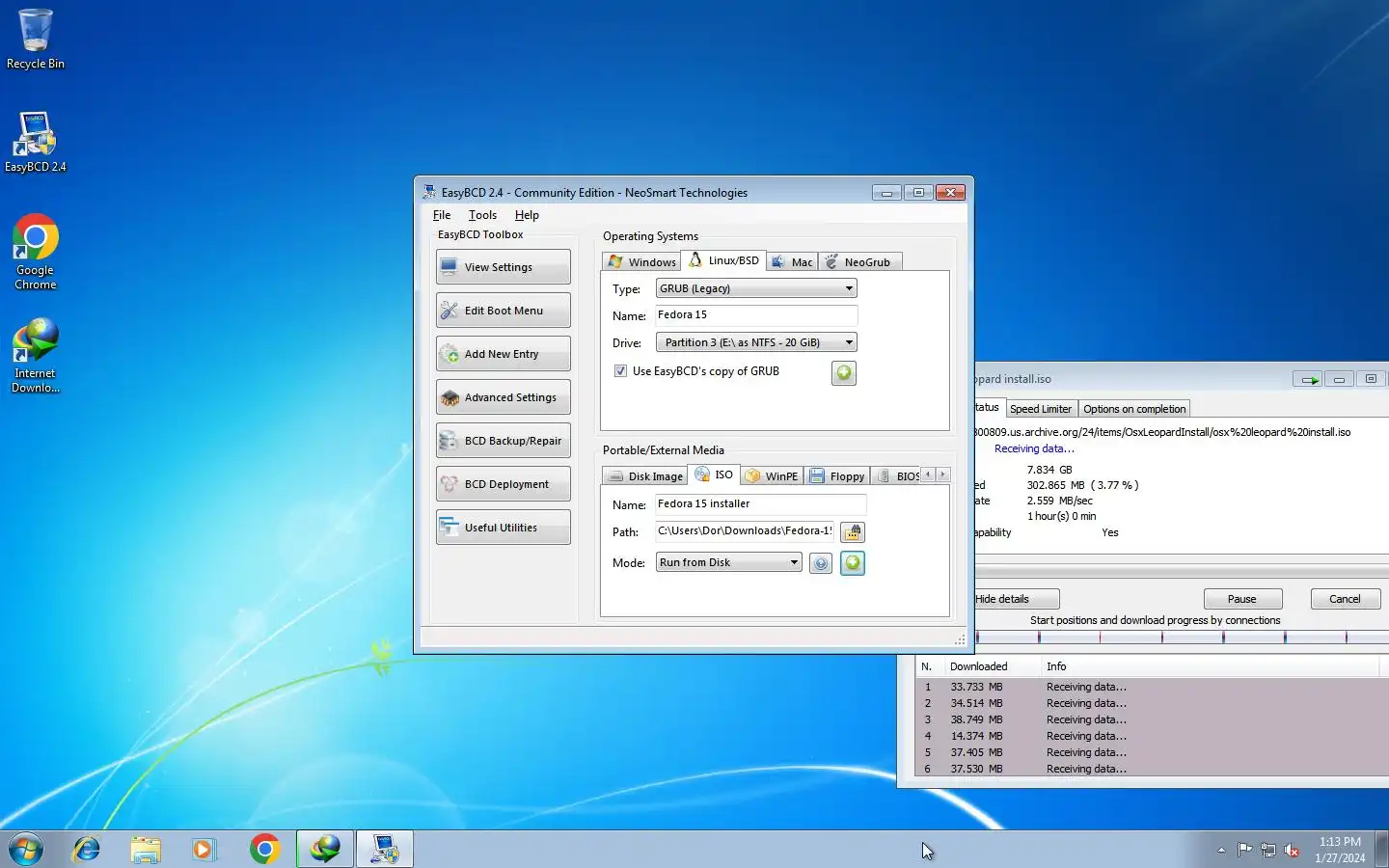Image resolution: width=1389 pixels, height=868 pixels.
Task: Click green arrow button in IDM title bar
Action: coord(1307,380)
